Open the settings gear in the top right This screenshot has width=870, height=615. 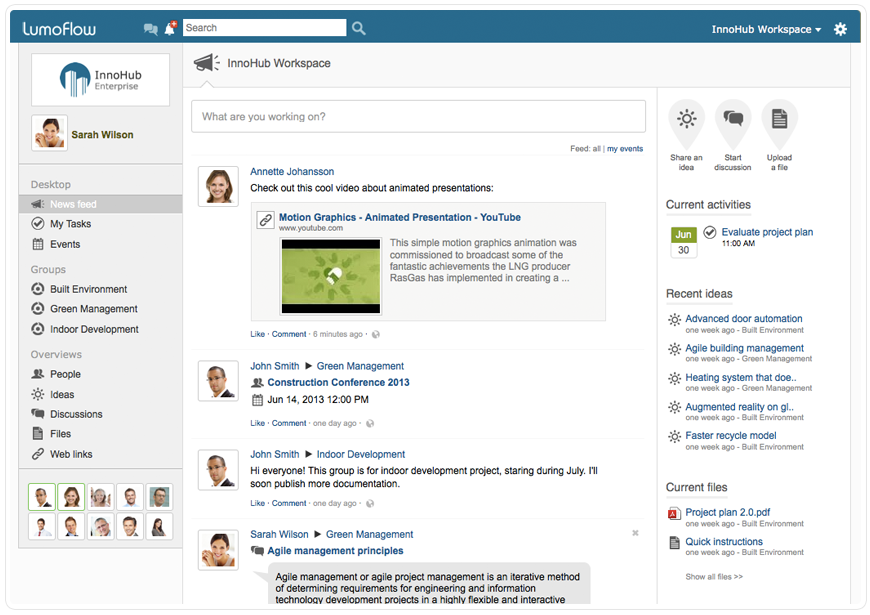(x=840, y=29)
